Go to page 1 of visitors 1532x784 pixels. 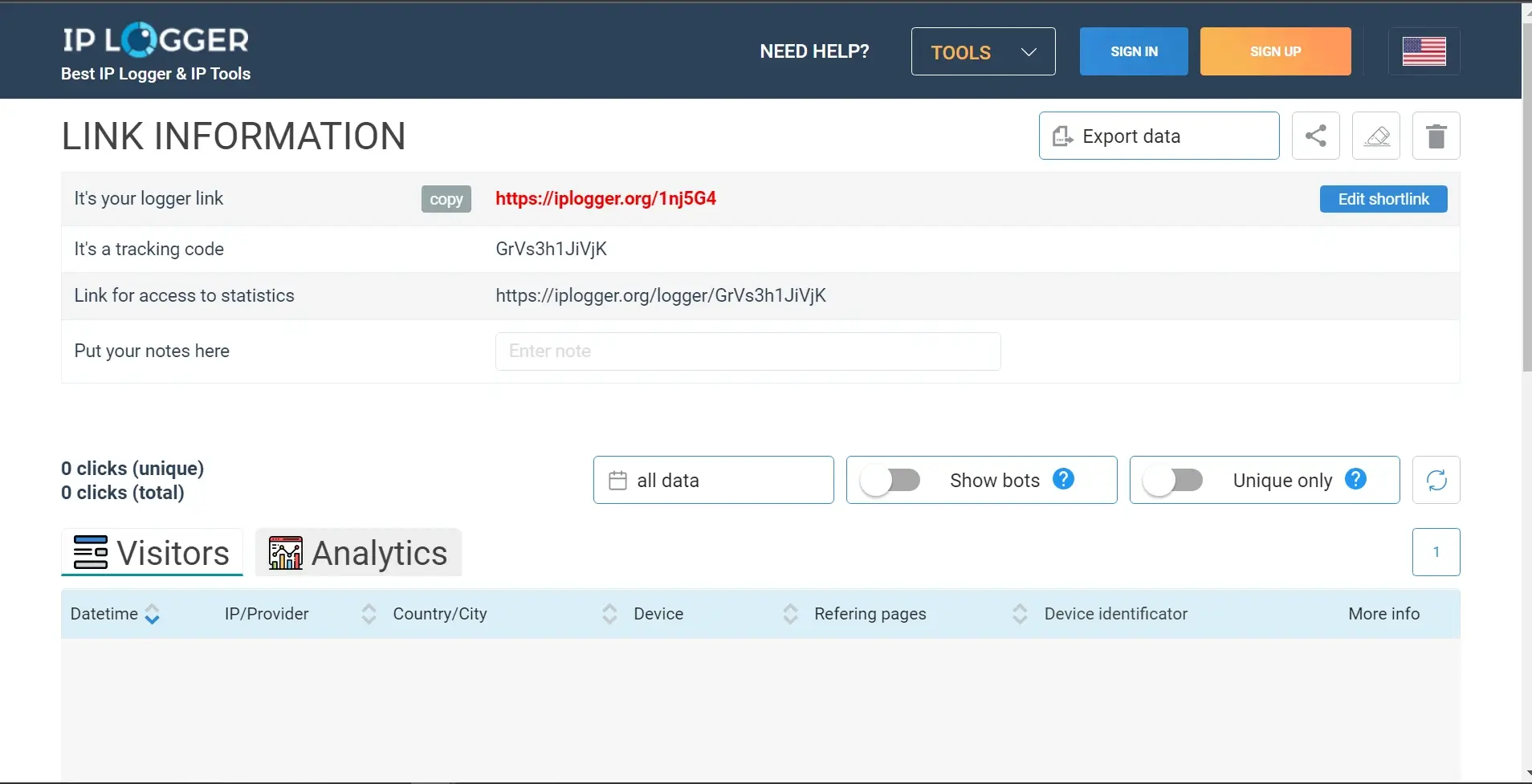click(x=1436, y=552)
